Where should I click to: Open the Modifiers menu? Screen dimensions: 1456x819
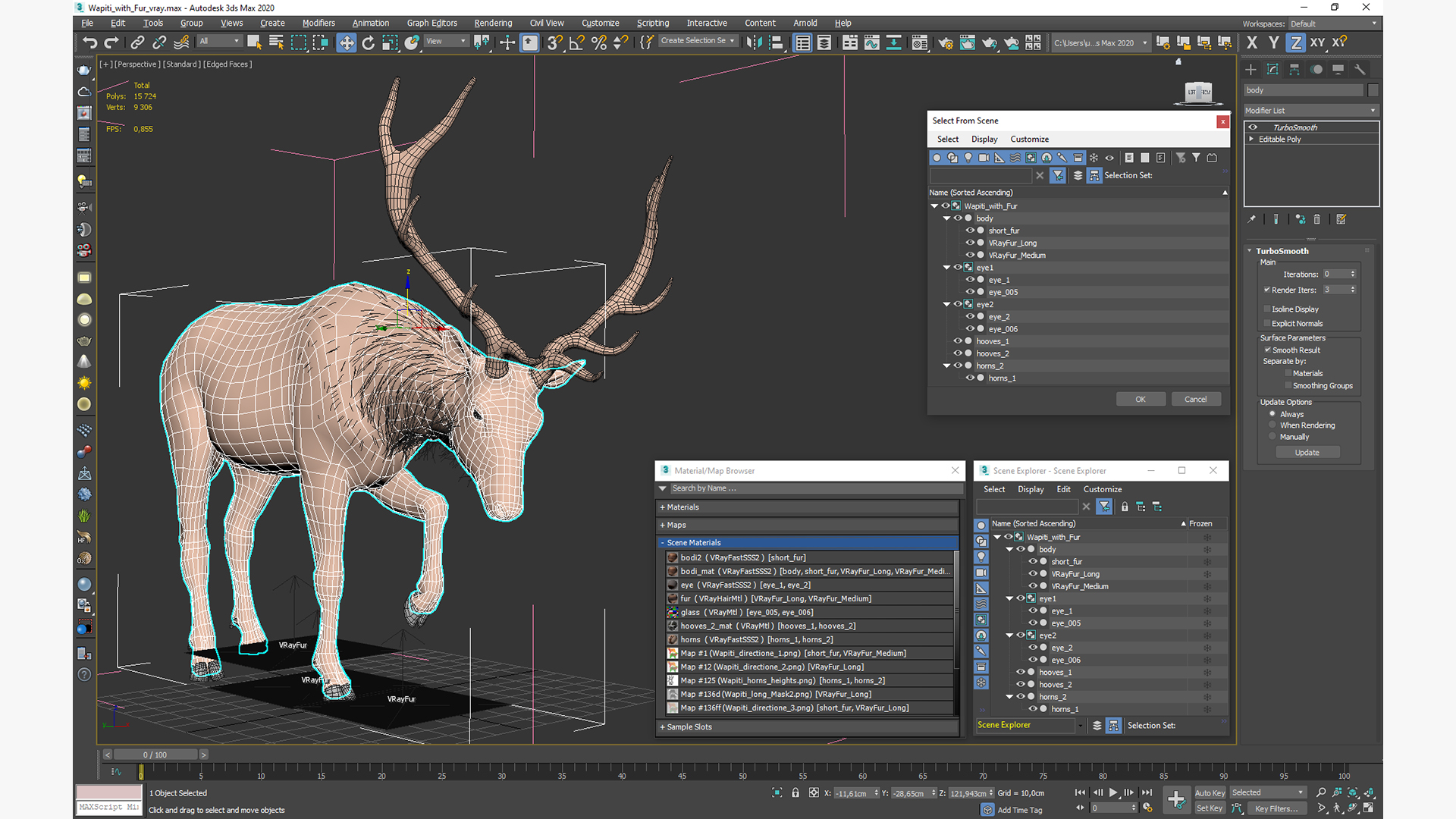click(x=318, y=23)
